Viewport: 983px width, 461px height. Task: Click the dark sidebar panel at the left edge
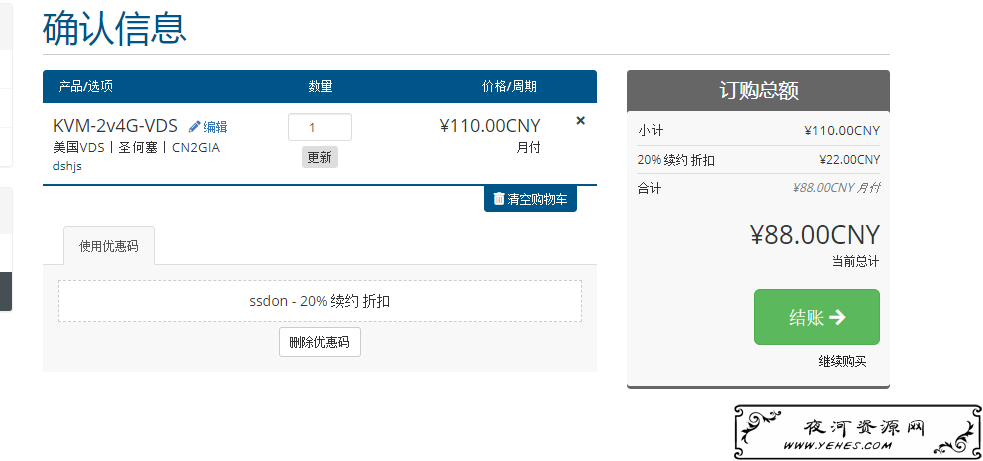pos(6,292)
